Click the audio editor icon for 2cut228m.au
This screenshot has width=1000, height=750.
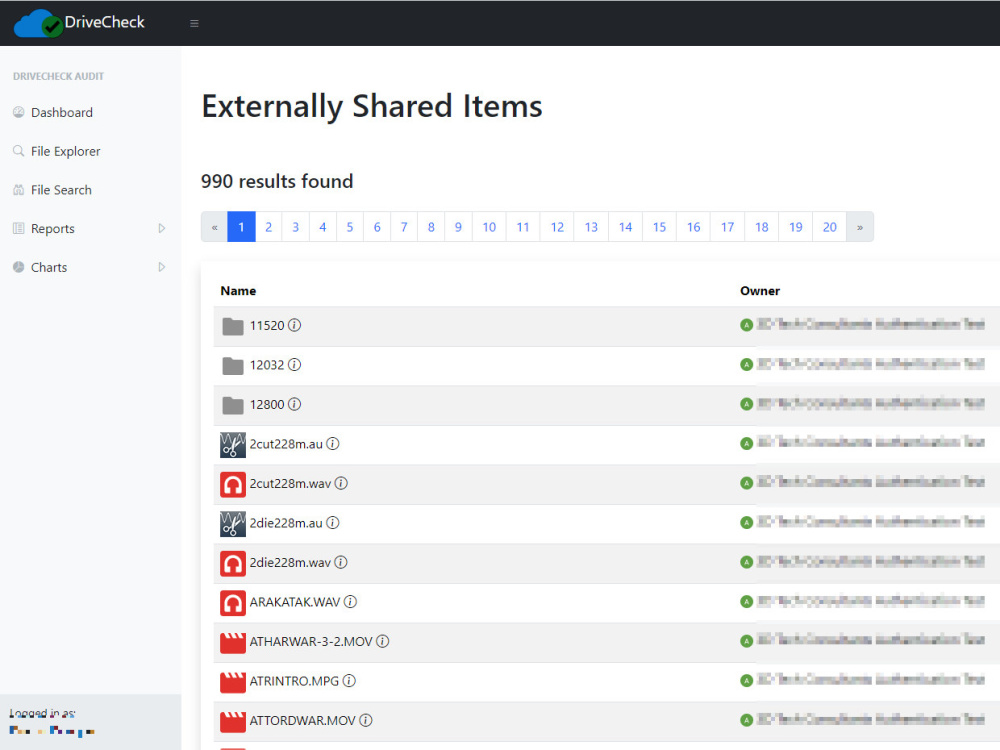click(233, 445)
